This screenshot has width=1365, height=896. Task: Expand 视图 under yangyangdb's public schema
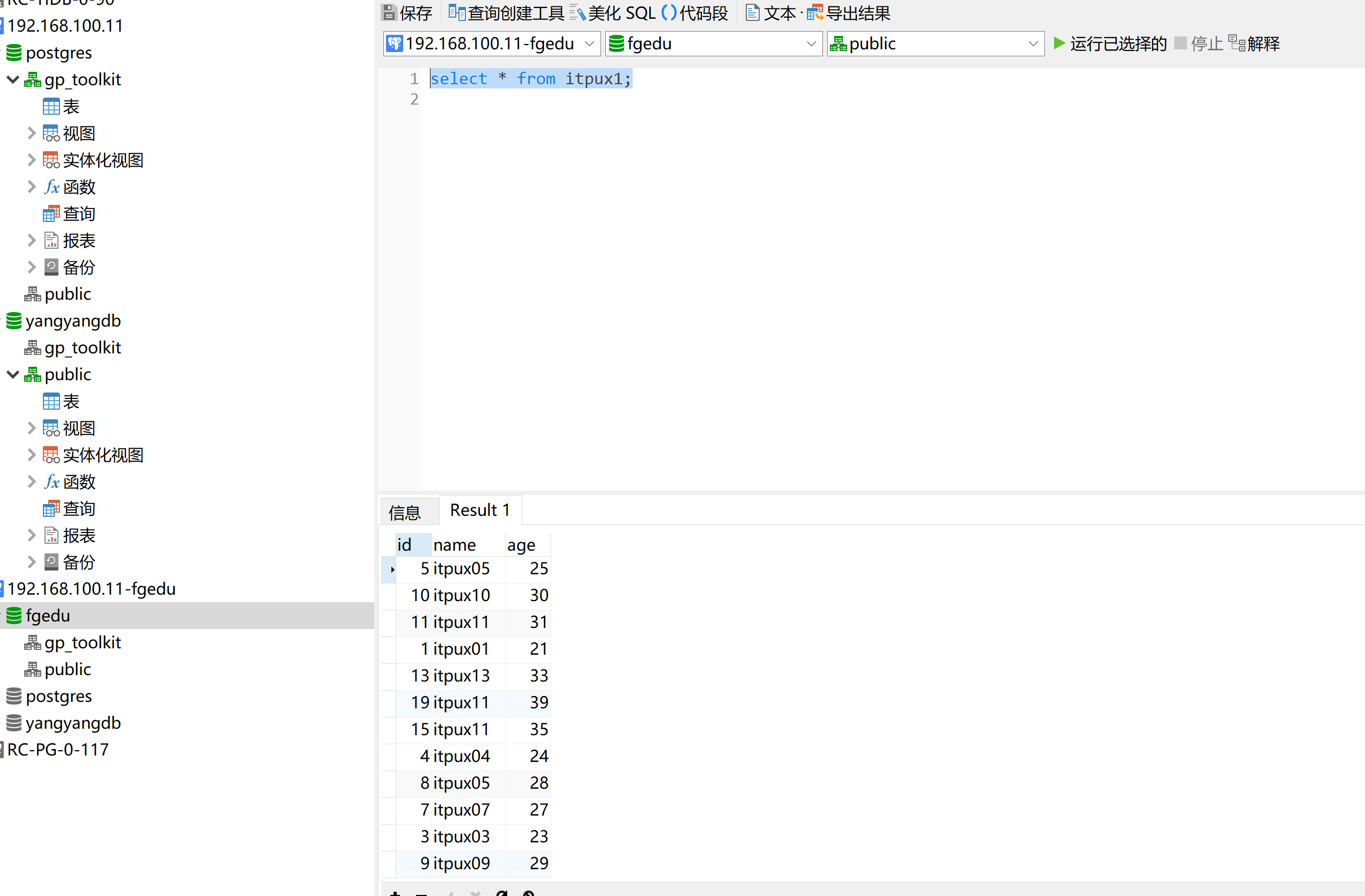[32, 428]
